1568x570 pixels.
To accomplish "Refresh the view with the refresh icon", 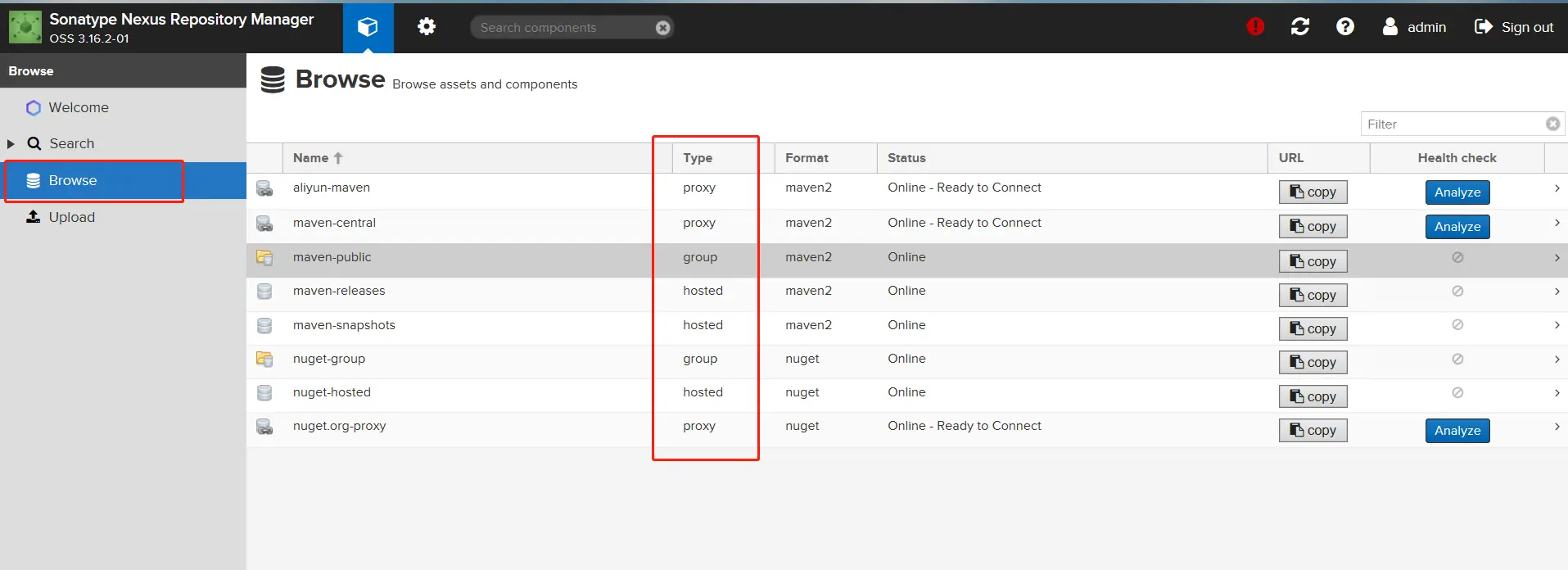I will coord(1300,27).
